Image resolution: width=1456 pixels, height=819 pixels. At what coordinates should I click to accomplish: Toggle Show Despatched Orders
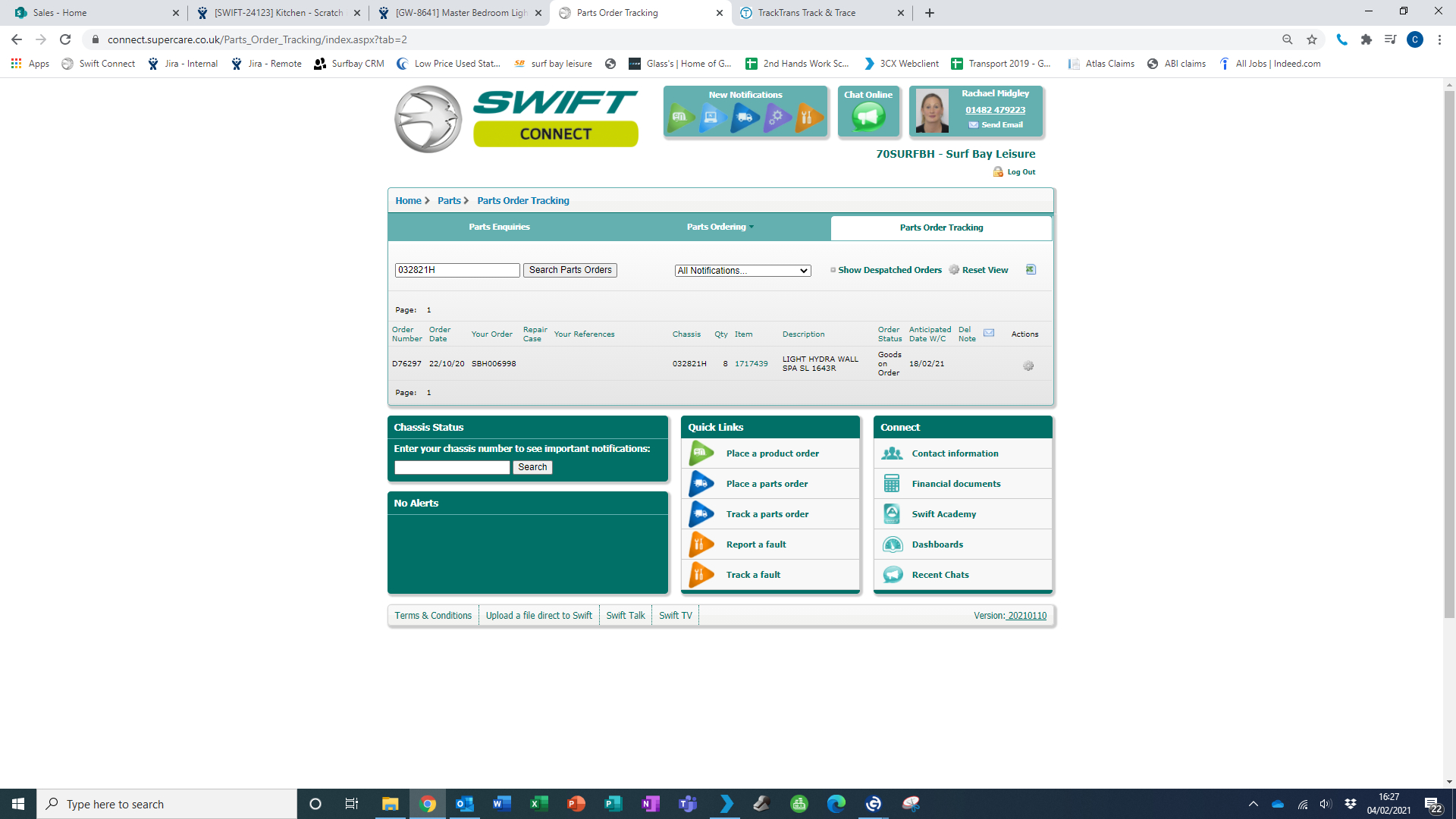889,270
